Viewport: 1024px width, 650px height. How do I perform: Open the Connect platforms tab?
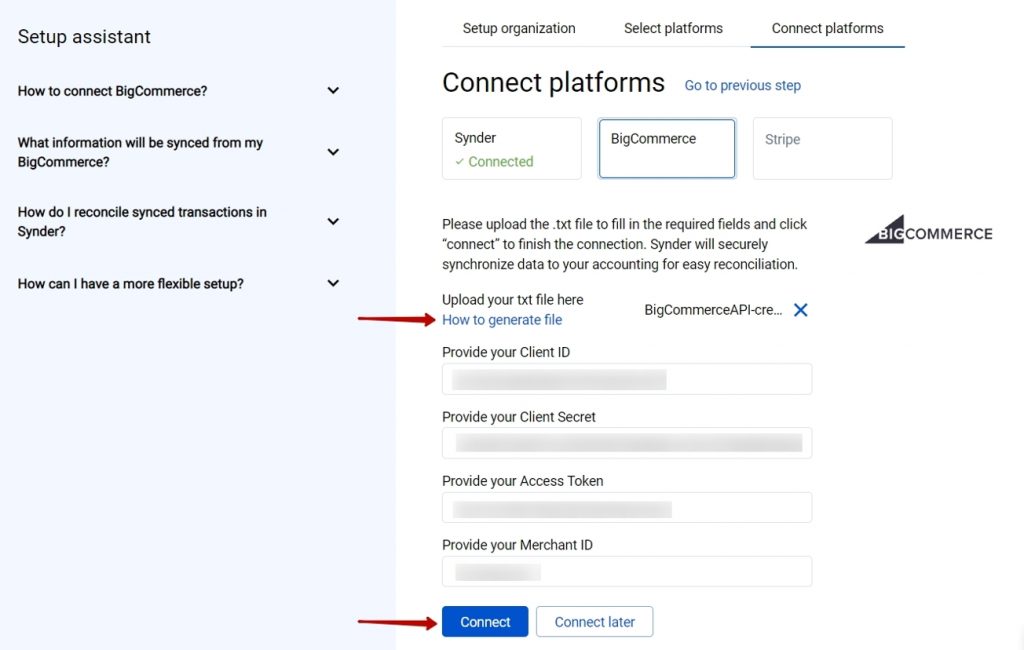pos(827,28)
